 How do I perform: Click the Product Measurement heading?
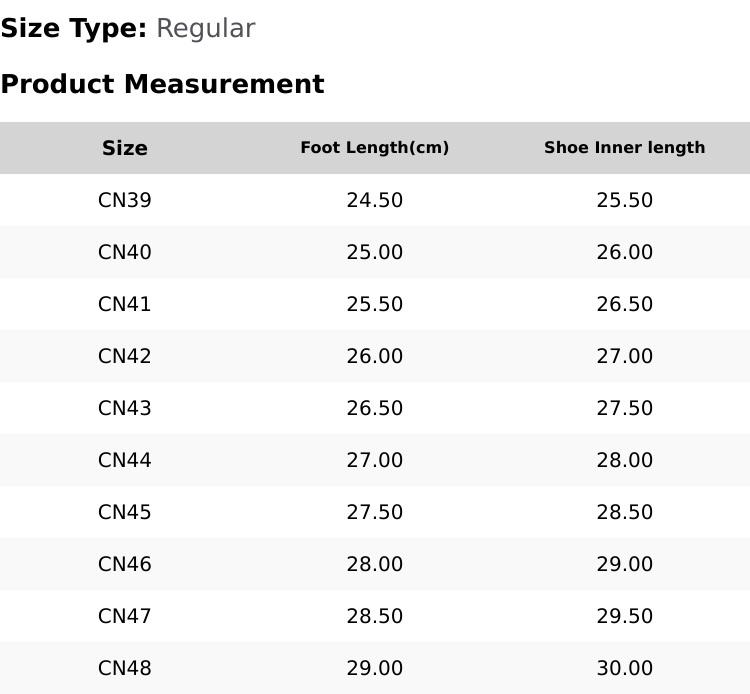coord(163,85)
